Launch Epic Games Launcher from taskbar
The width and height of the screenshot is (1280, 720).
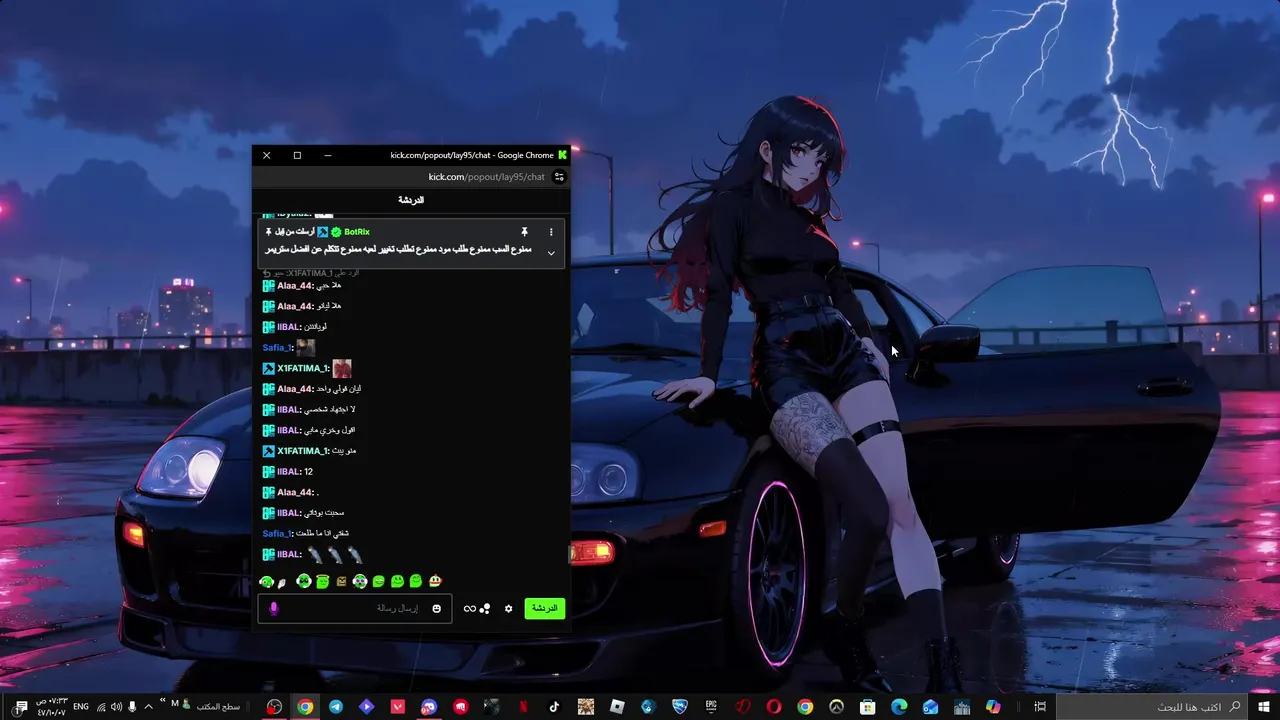coord(711,707)
